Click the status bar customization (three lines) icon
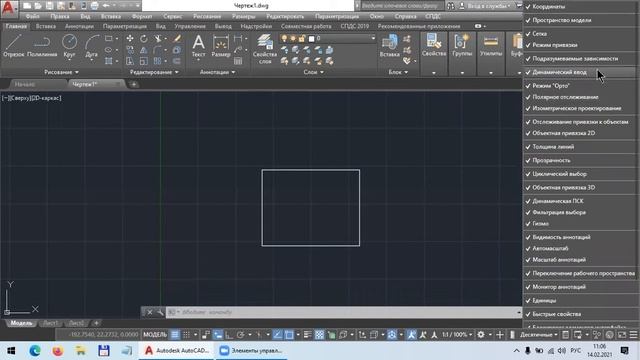Screen dimensions: 640x360 (x=633, y=335)
